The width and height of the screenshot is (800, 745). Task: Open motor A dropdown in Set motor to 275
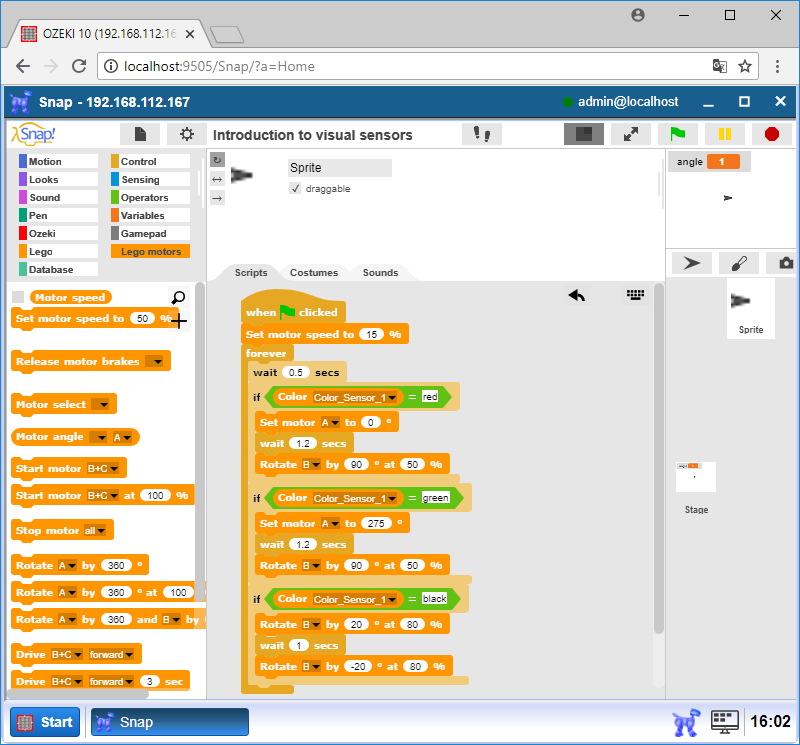pyautogui.click(x=330, y=524)
